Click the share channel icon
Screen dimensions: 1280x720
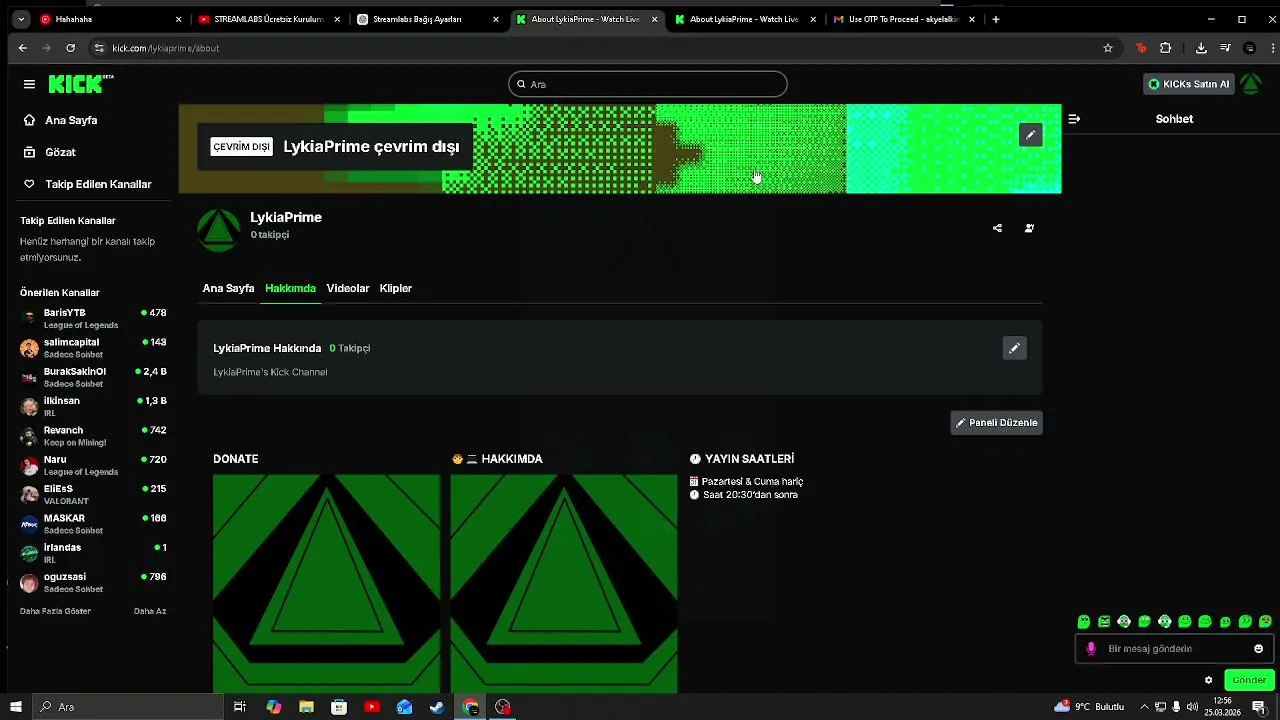997,228
